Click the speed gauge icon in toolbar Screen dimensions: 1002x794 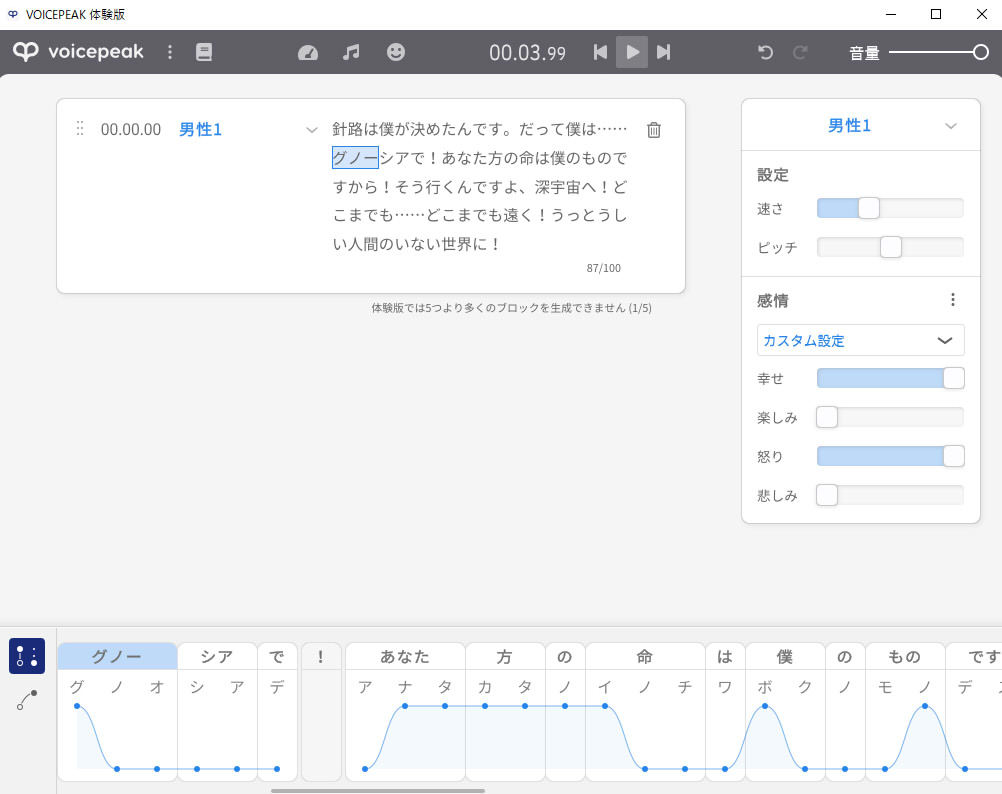pos(308,52)
